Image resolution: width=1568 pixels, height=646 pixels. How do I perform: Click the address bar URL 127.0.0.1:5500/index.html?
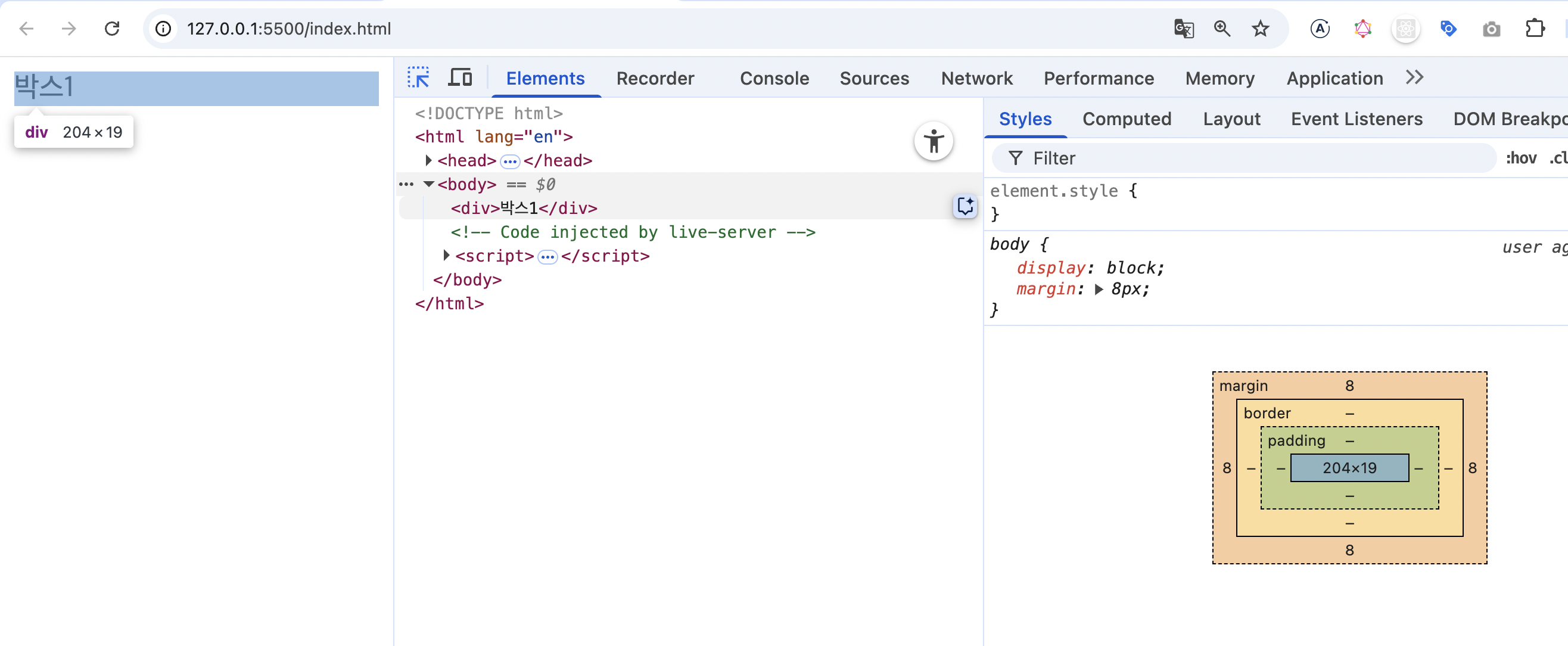289,29
